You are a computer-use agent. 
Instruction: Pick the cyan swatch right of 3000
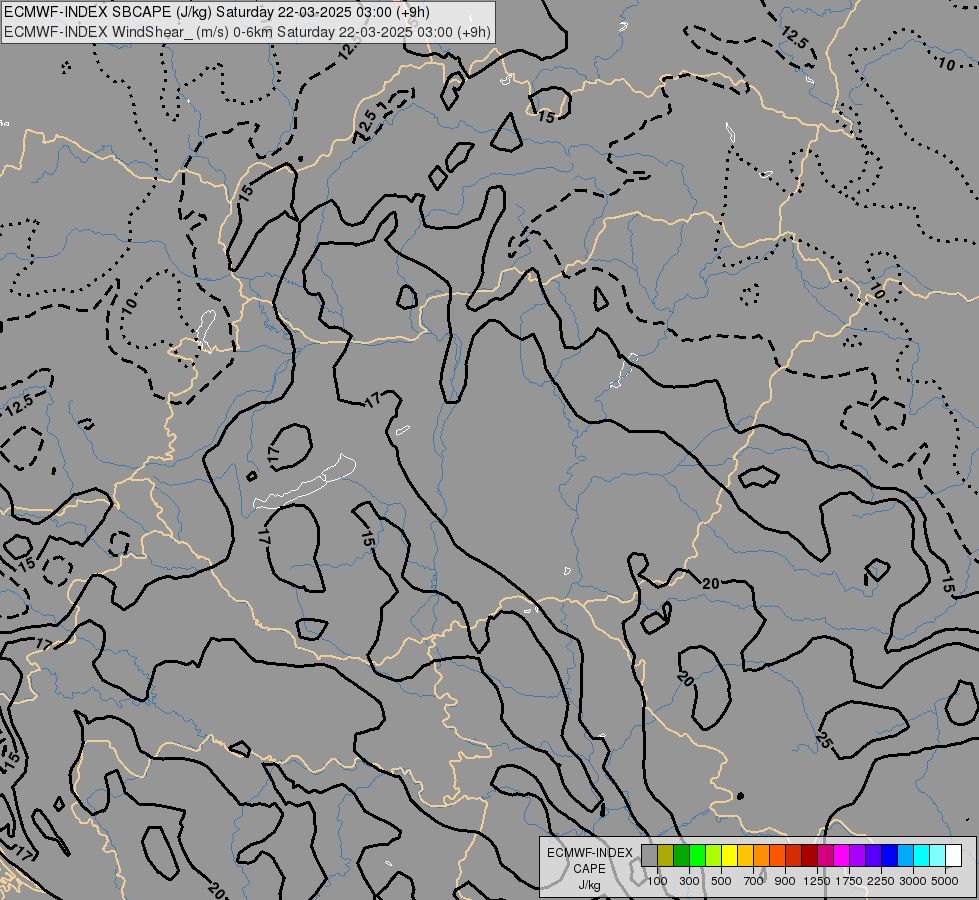point(921,855)
